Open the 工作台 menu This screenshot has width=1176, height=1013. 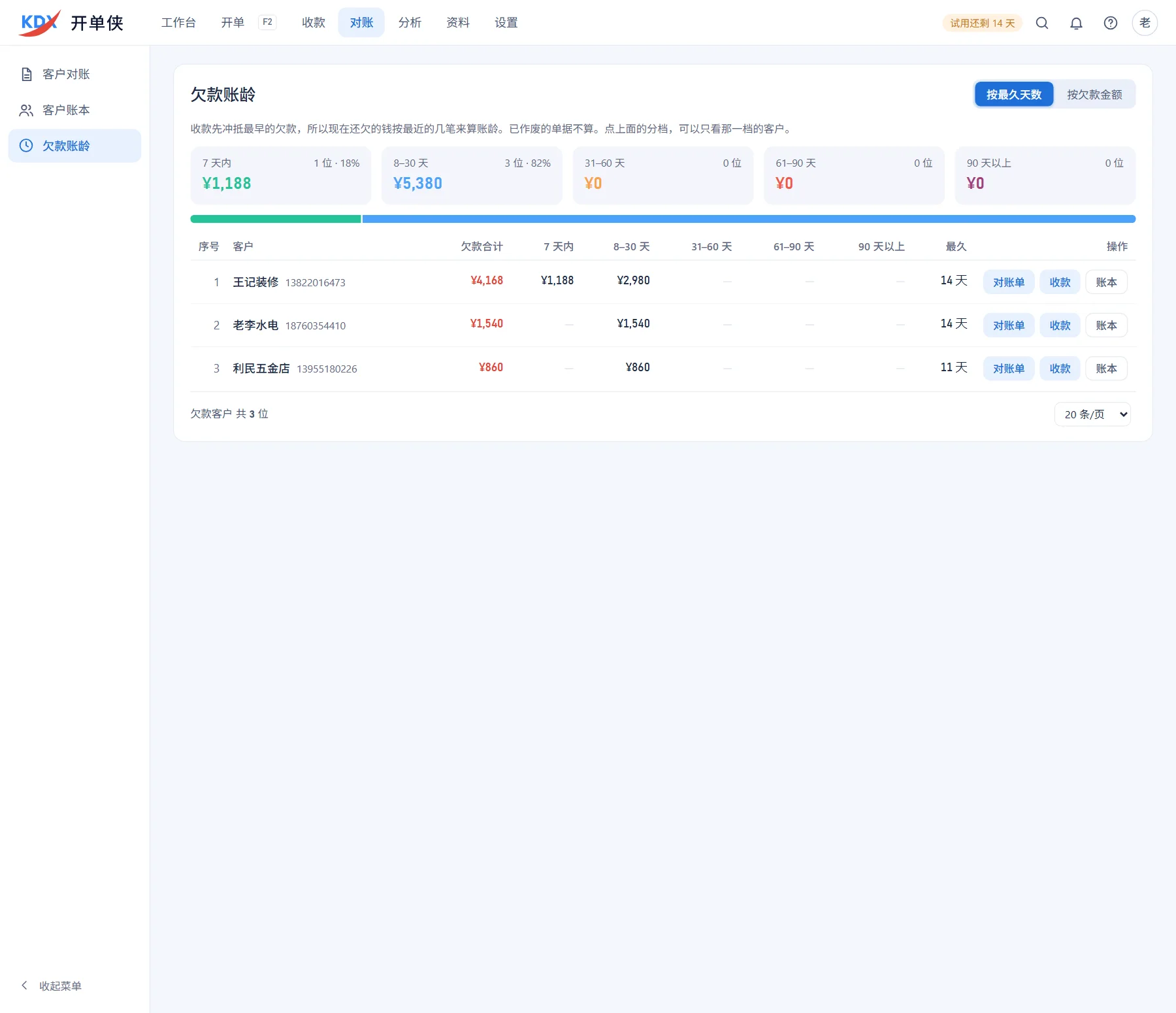click(x=178, y=23)
